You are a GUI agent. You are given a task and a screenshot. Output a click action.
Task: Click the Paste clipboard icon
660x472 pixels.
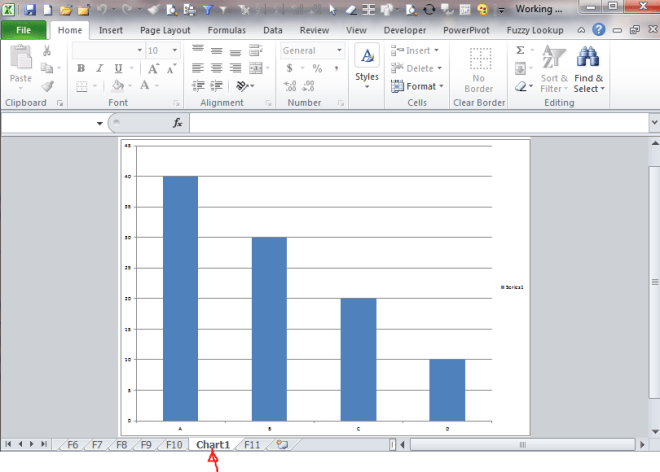coord(21,57)
